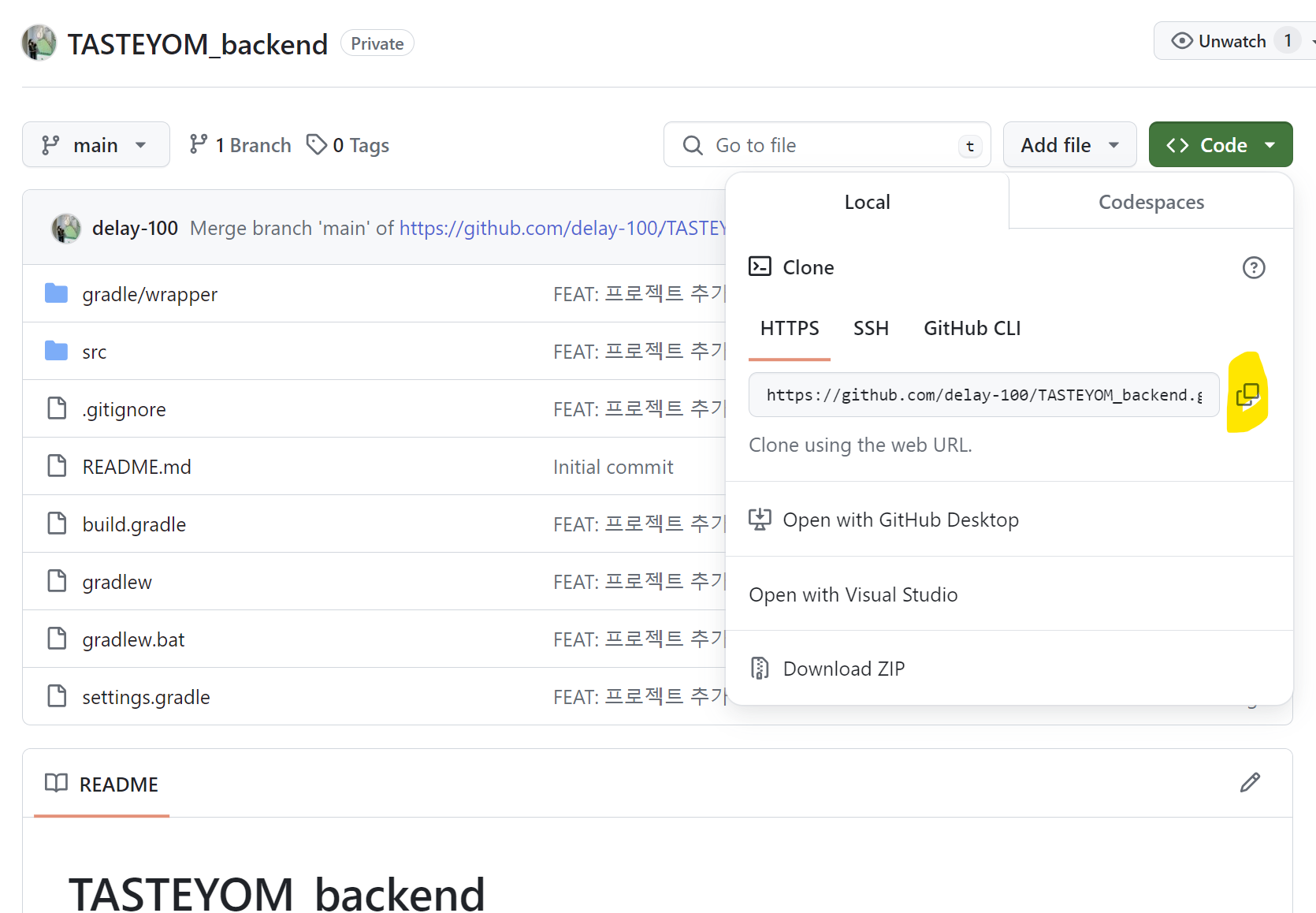Image resolution: width=1316 pixels, height=913 pixels.
Task: Open the FEAT commit message for build.gradle
Action: (638, 524)
